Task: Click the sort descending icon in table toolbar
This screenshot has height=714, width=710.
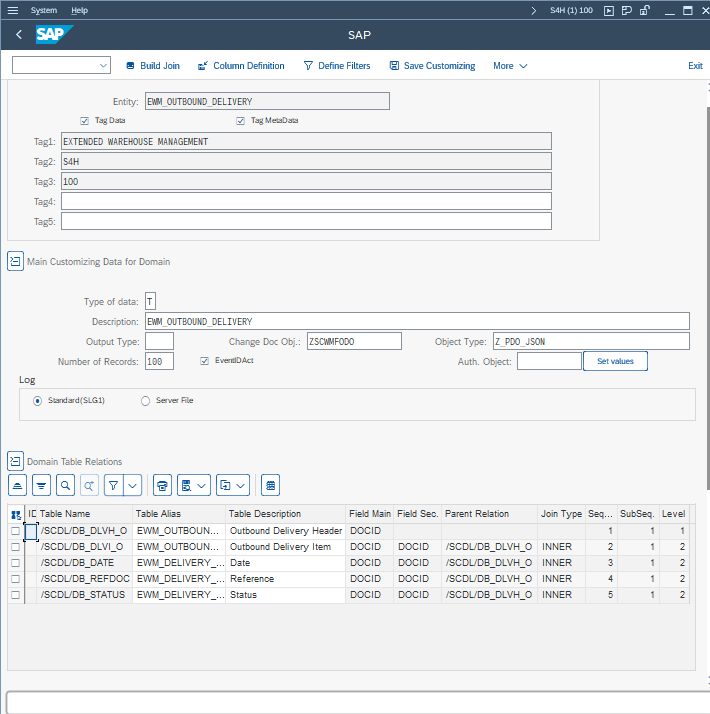Action: click(41, 485)
